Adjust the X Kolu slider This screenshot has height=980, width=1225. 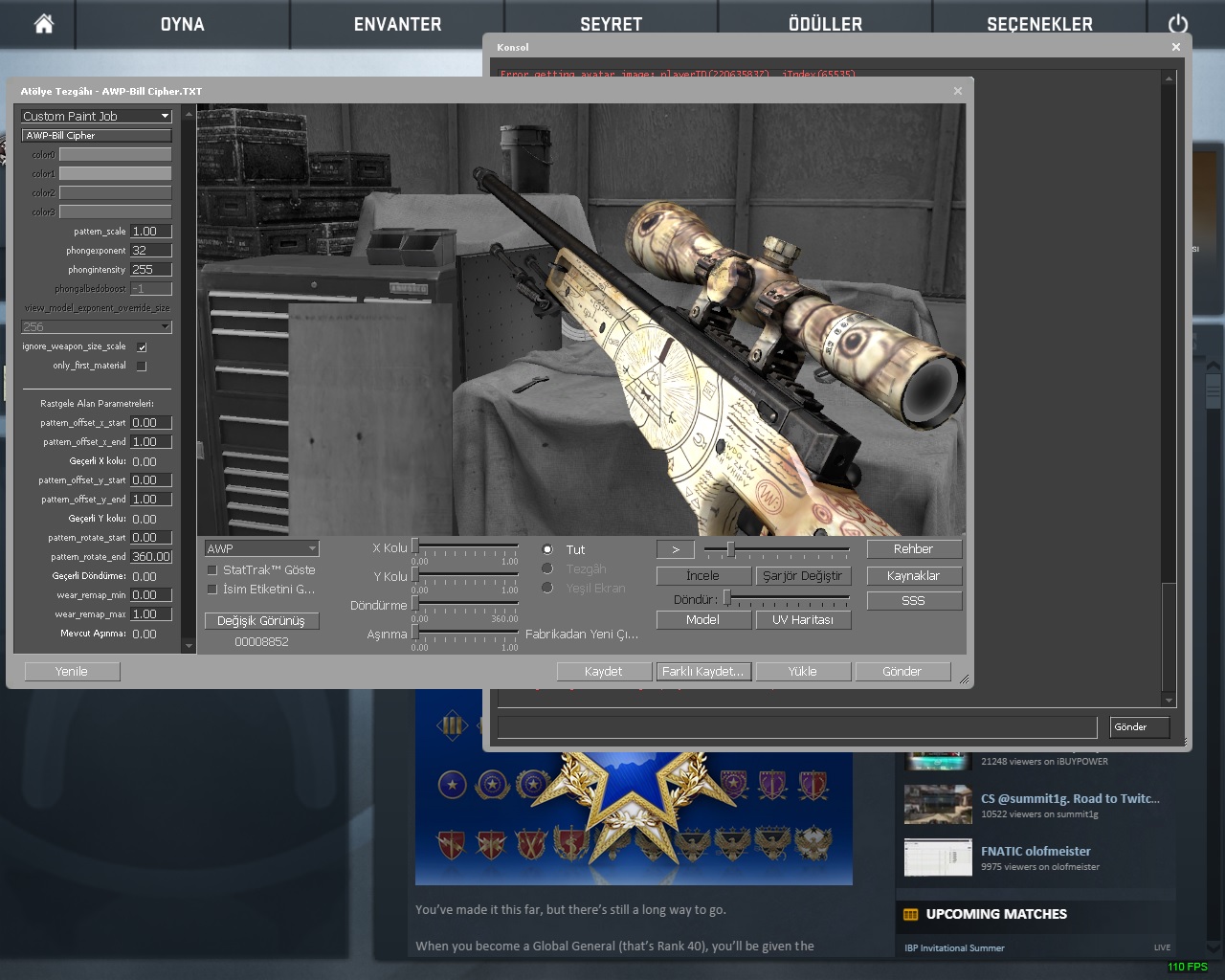point(466,546)
